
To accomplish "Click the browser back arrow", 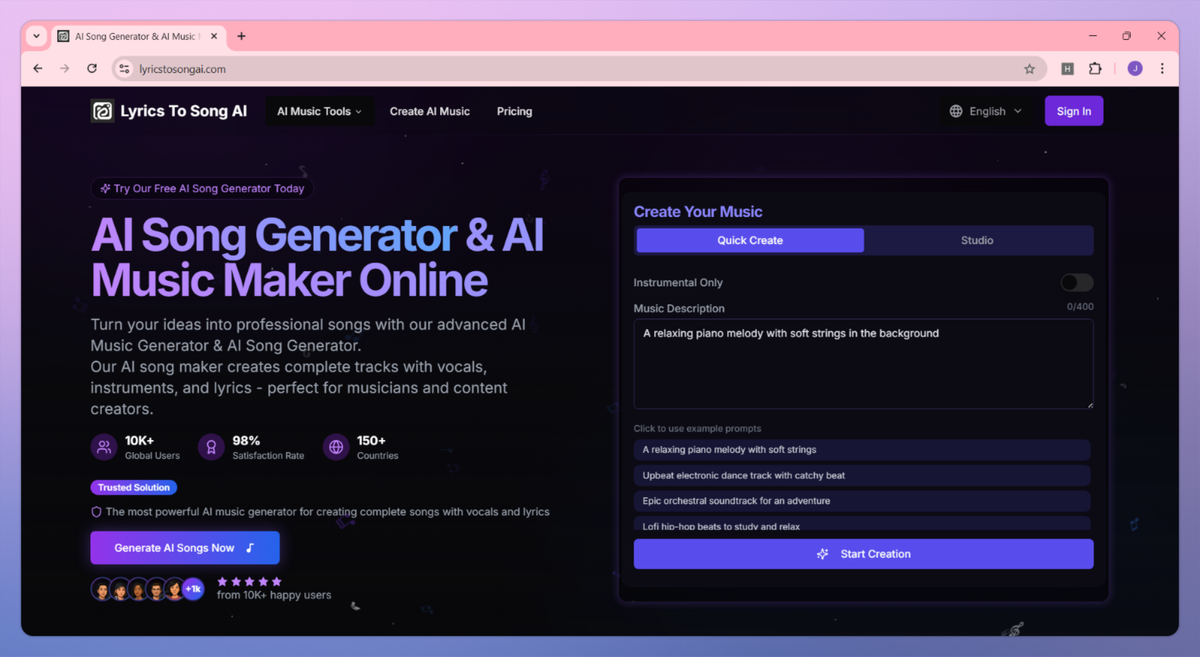I will [x=38, y=69].
